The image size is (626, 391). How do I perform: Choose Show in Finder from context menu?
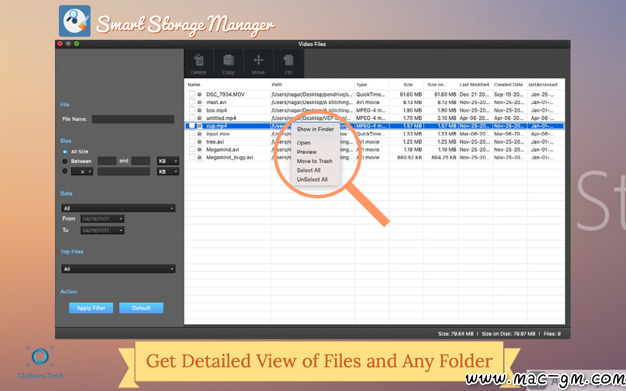[315, 129]
